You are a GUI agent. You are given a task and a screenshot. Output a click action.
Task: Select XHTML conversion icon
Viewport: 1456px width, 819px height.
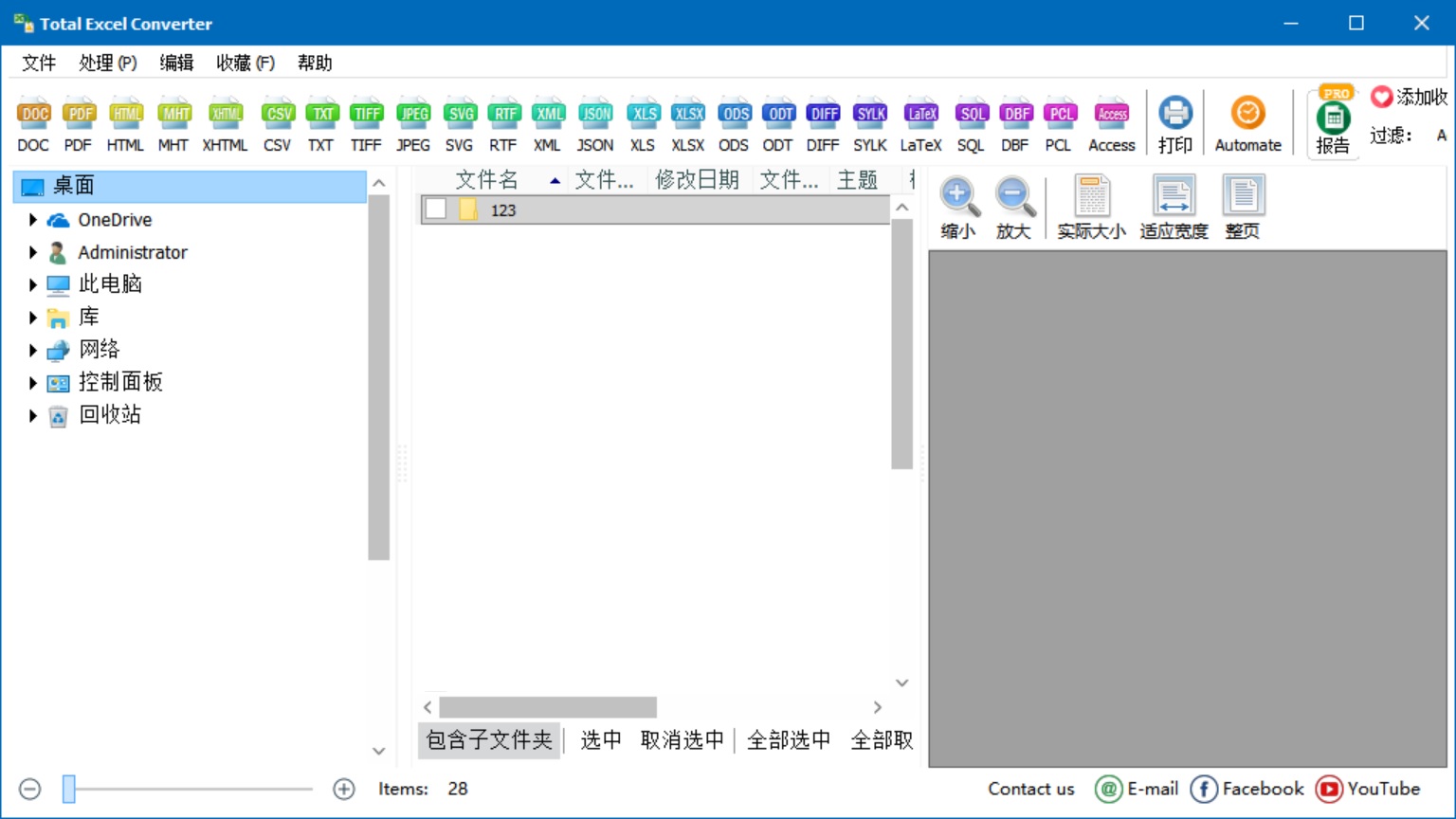tap(225, 124)
